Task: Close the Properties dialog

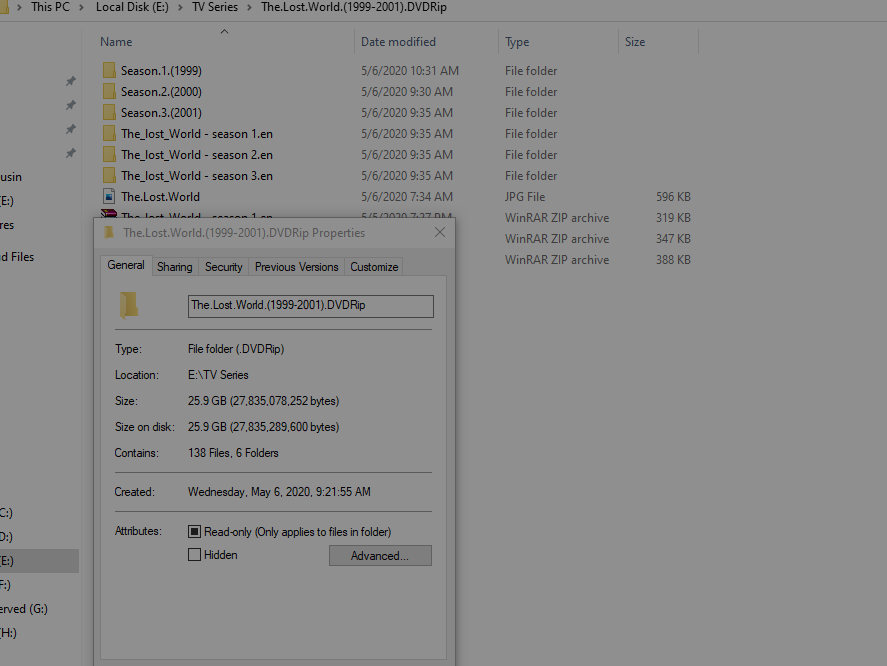Action: click(x=440, y=233)
